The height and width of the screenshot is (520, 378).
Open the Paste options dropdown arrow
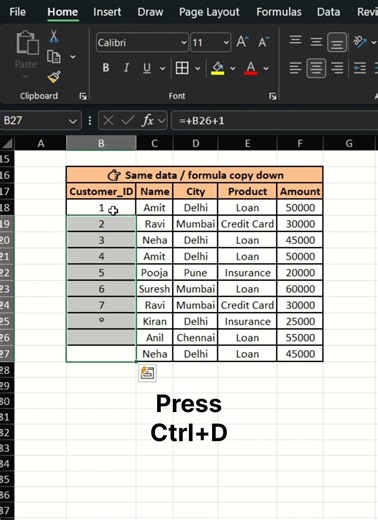point(26,77)
